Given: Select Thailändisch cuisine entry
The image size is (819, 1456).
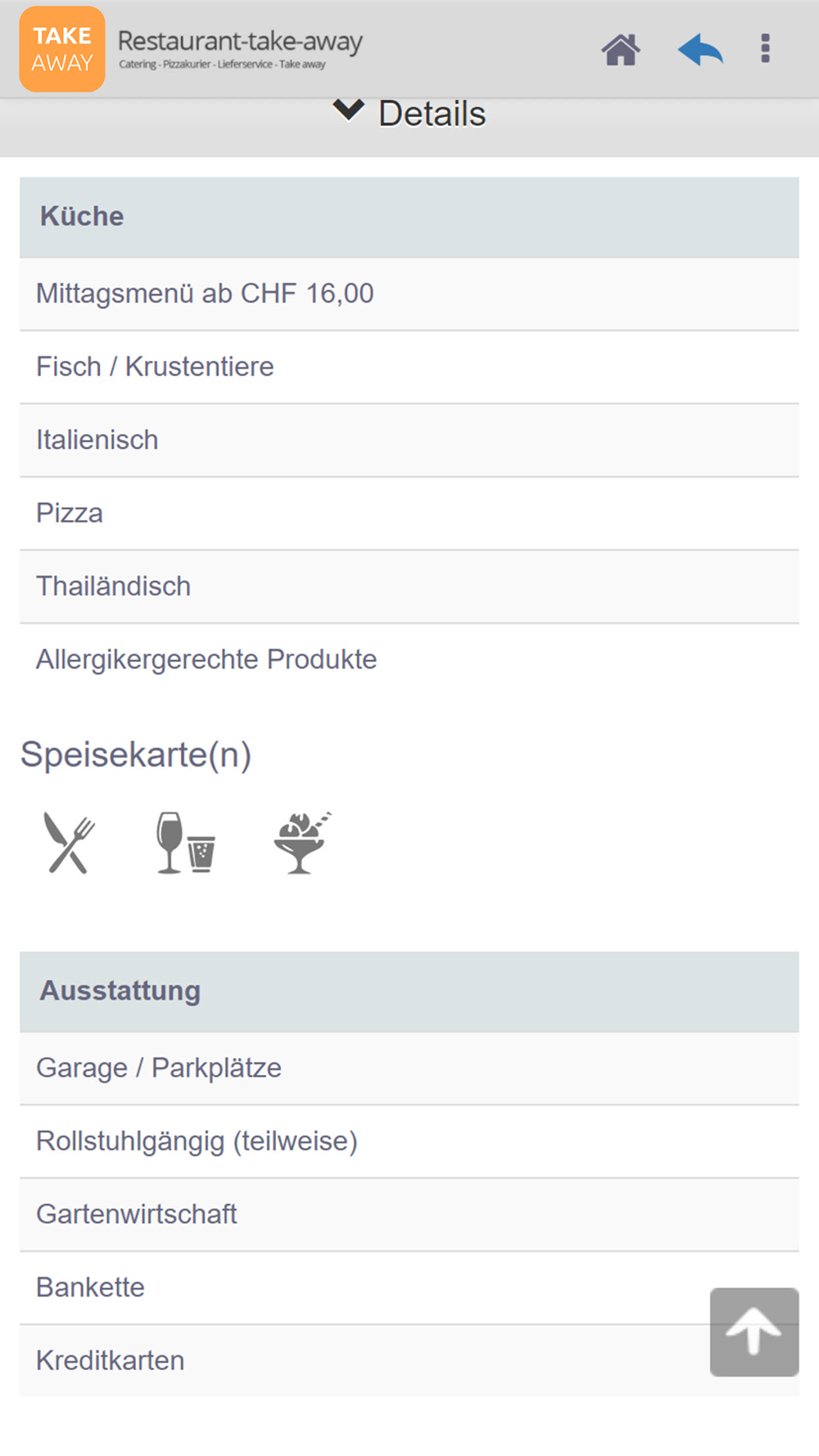Looking at the screenshot, I should 409,586.
